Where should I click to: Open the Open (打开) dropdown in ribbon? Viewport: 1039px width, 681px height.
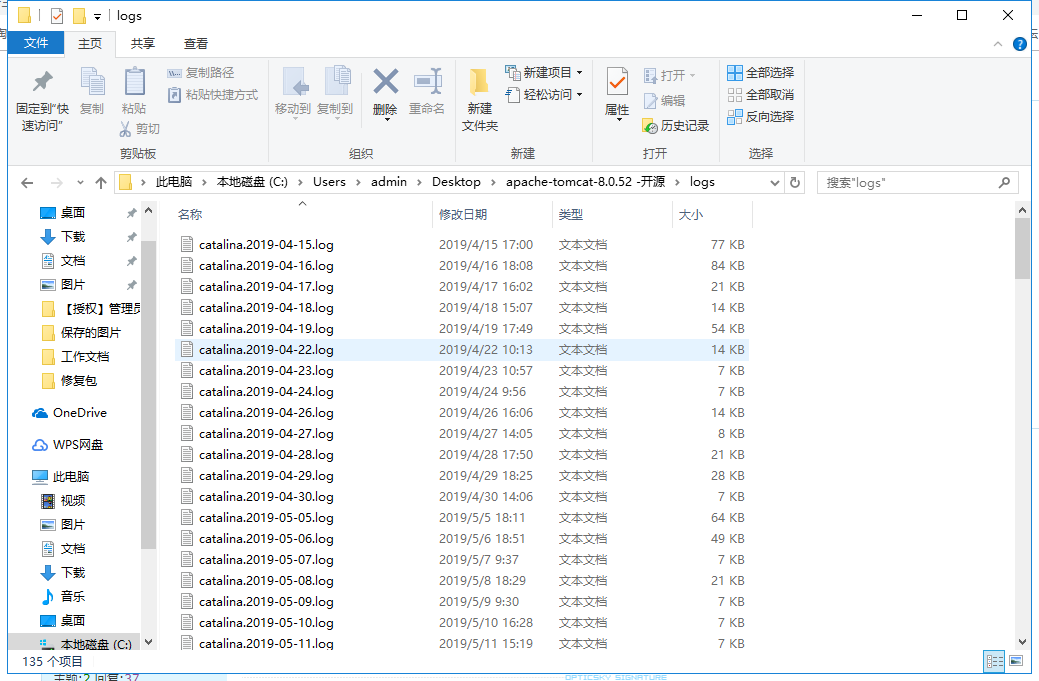coord(669,76)
